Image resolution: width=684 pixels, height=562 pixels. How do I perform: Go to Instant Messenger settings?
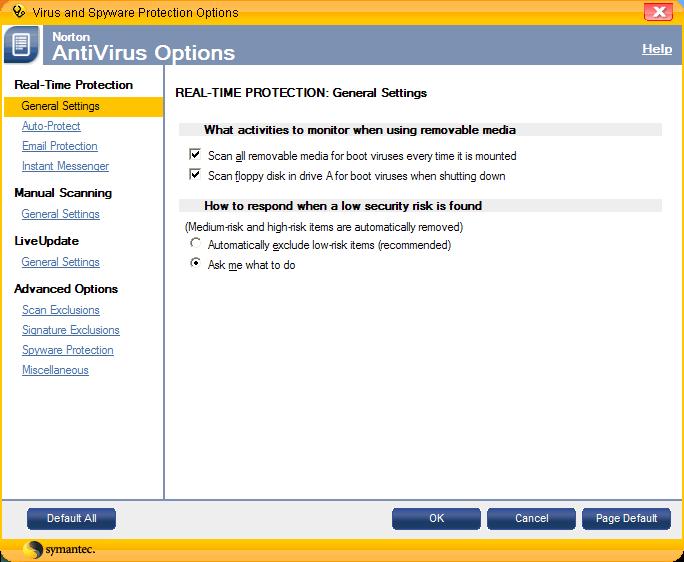pyautogui.click(x=65, y=166)
